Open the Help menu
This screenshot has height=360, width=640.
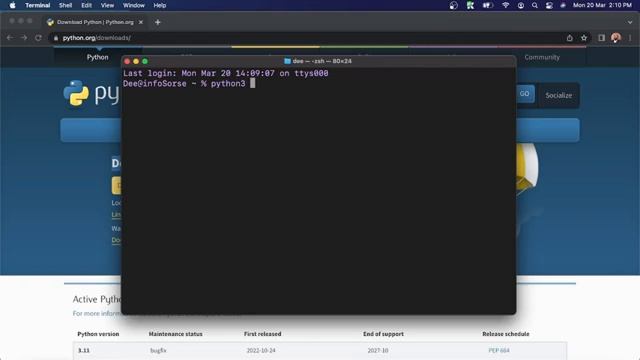click(x=160, y=5)
